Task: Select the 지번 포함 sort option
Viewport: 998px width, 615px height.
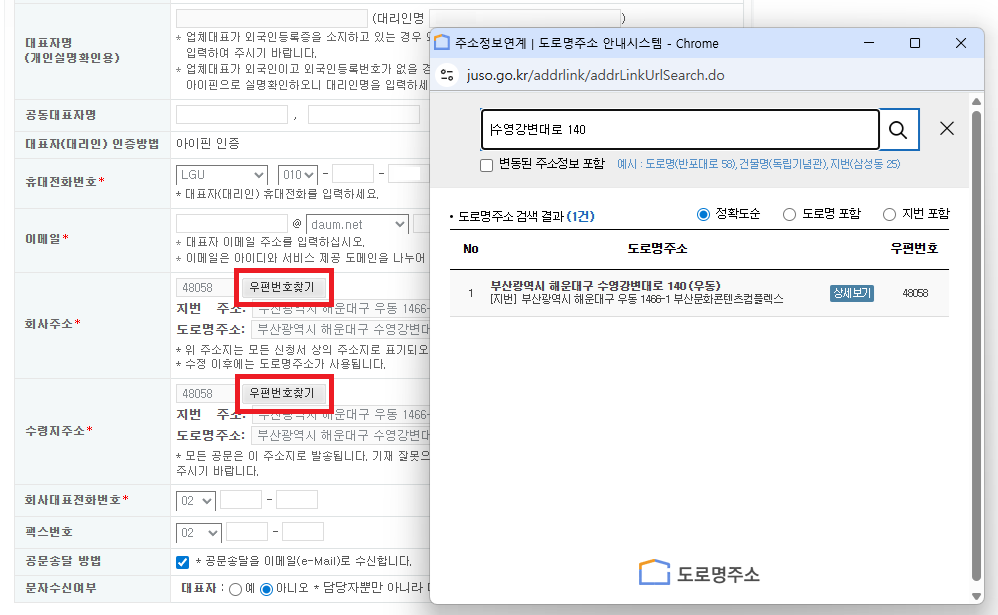Action: tap(889, 214)
